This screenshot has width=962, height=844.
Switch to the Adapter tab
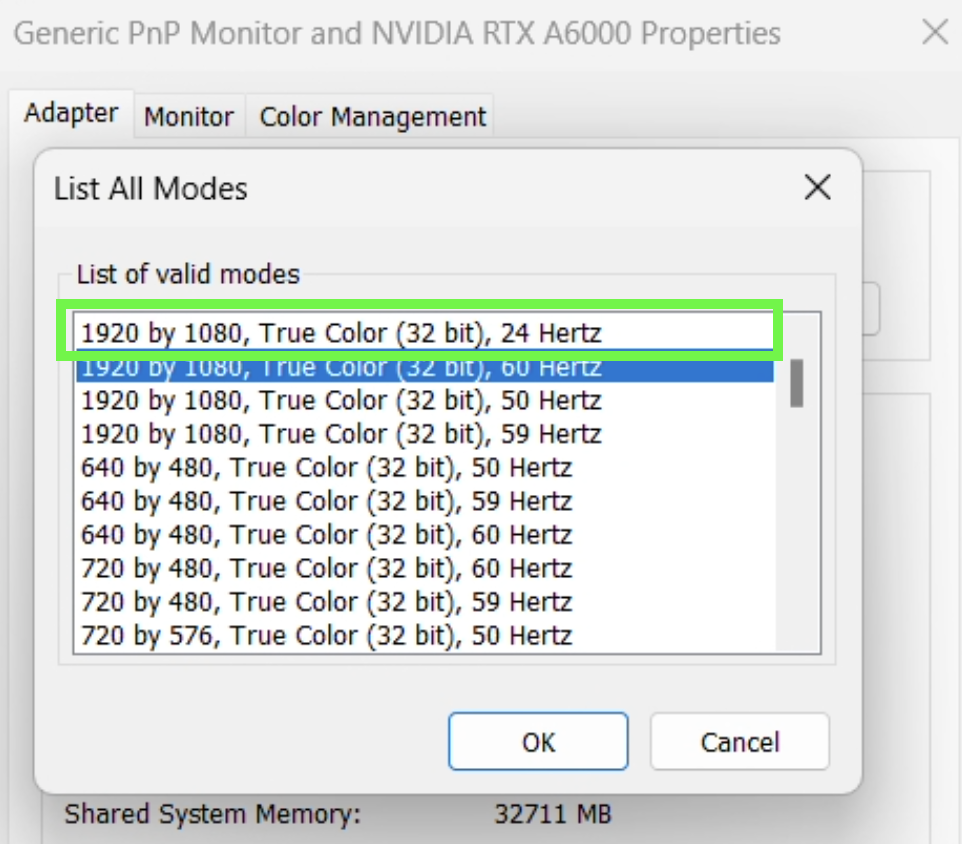pyautogui.click(x=71, y=113)
